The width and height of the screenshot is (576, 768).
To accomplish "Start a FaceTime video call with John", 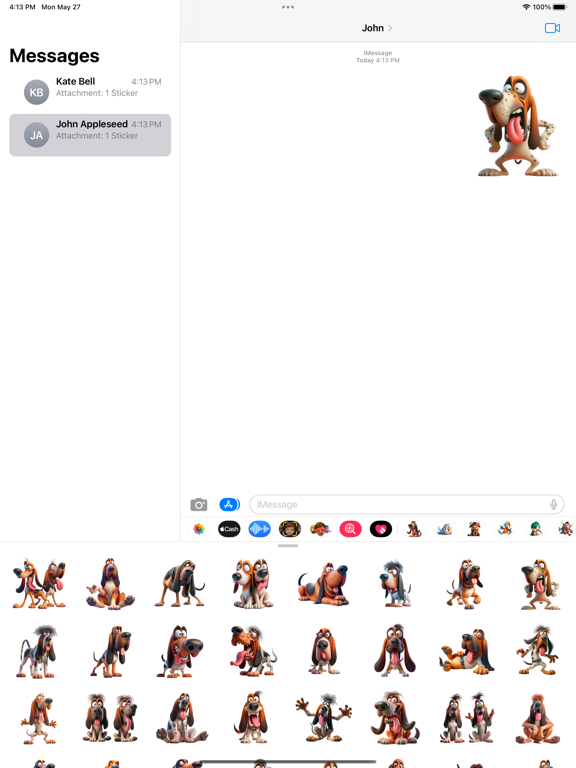I will (552, 28).
